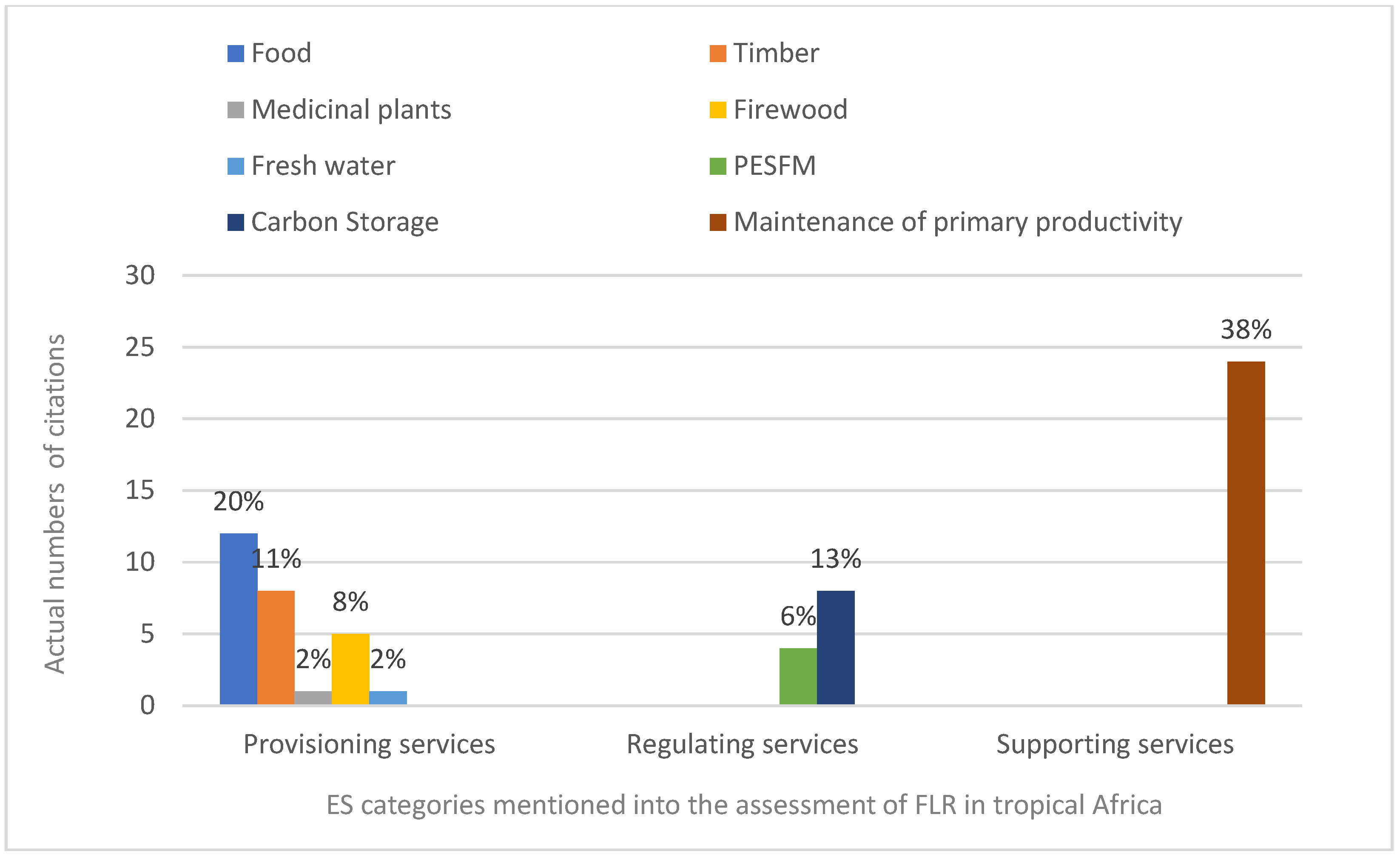This screenshot has height=857, width=1400.
Task: Click the 38% data label
Action: click(x=1246, y=330)
